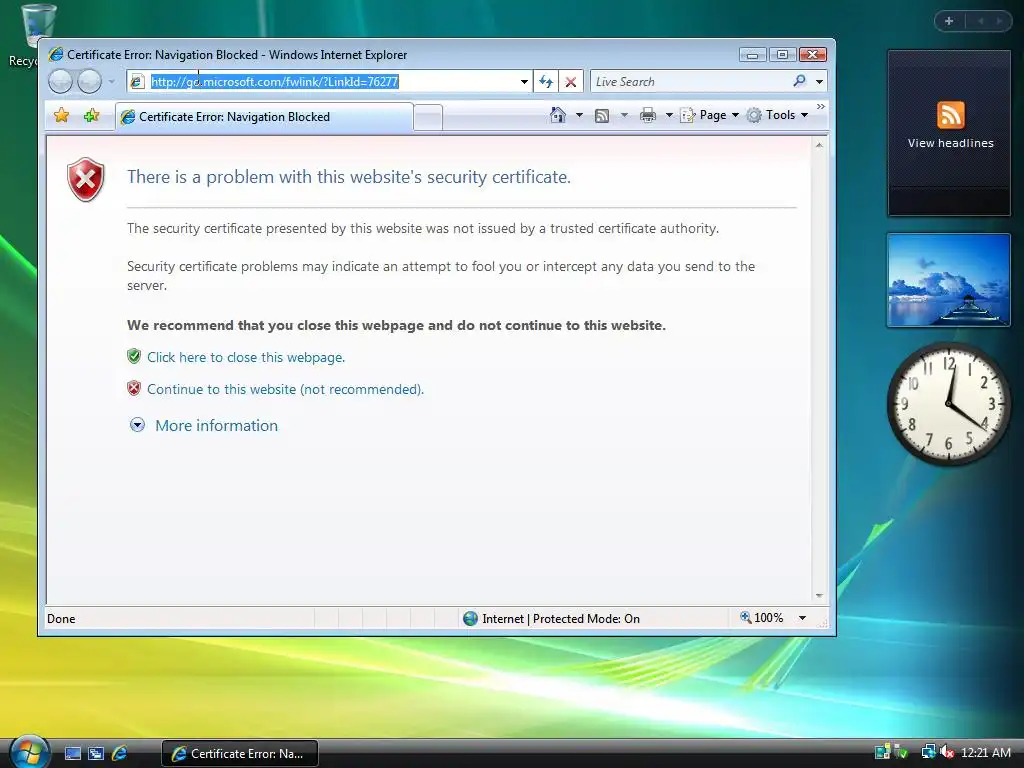1024x768 pixels.
Task: Click the Back navigation button
Action: point(61,82)
